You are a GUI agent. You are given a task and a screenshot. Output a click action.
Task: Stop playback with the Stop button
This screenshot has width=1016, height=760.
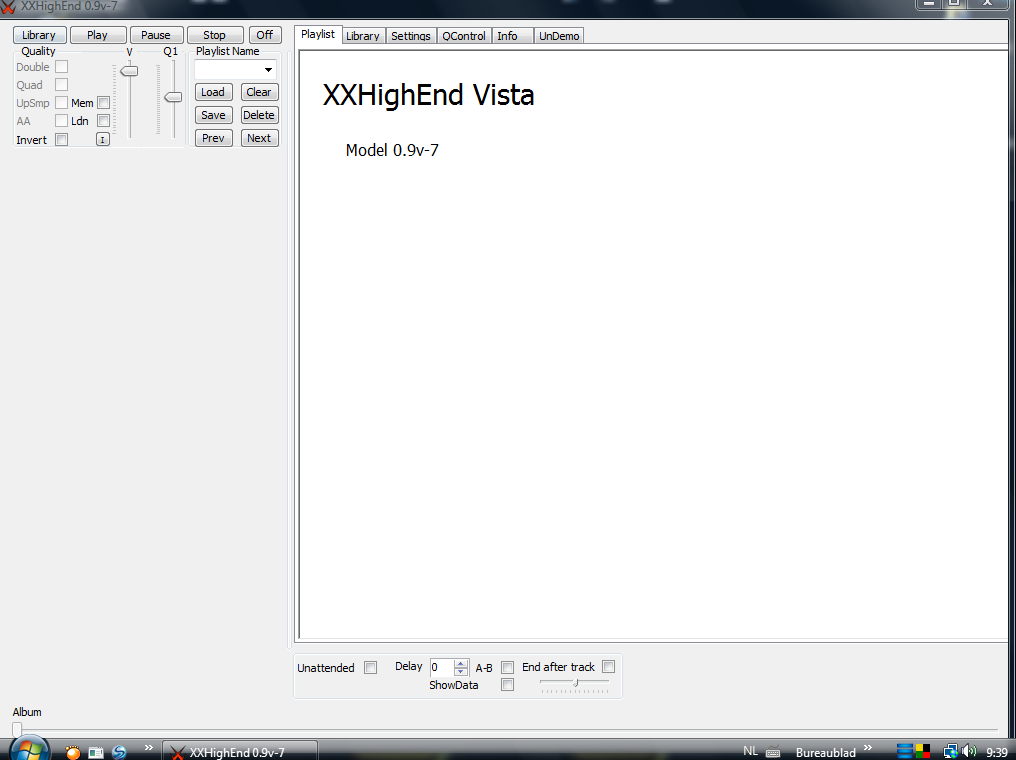[214, 35]
